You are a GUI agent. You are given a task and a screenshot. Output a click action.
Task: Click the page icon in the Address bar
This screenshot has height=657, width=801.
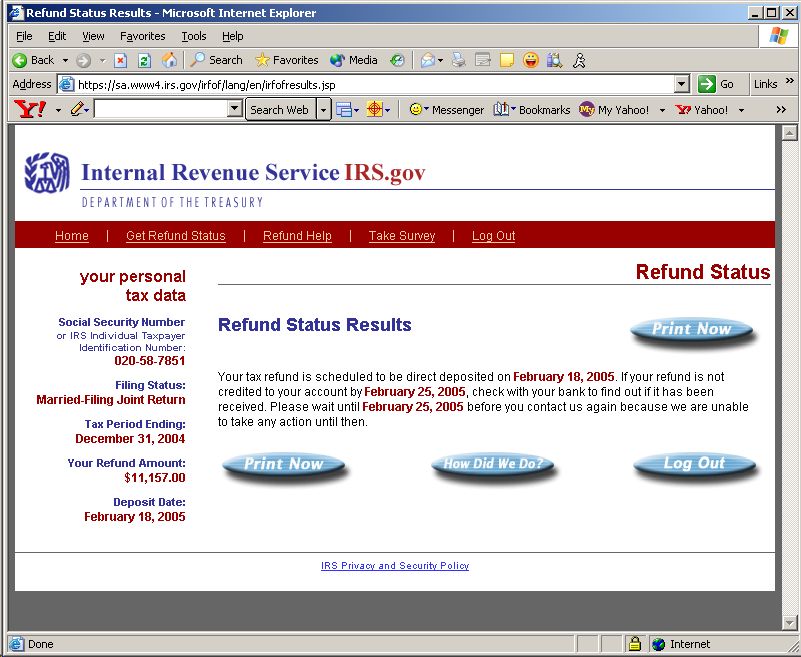(x=66, y=84)
